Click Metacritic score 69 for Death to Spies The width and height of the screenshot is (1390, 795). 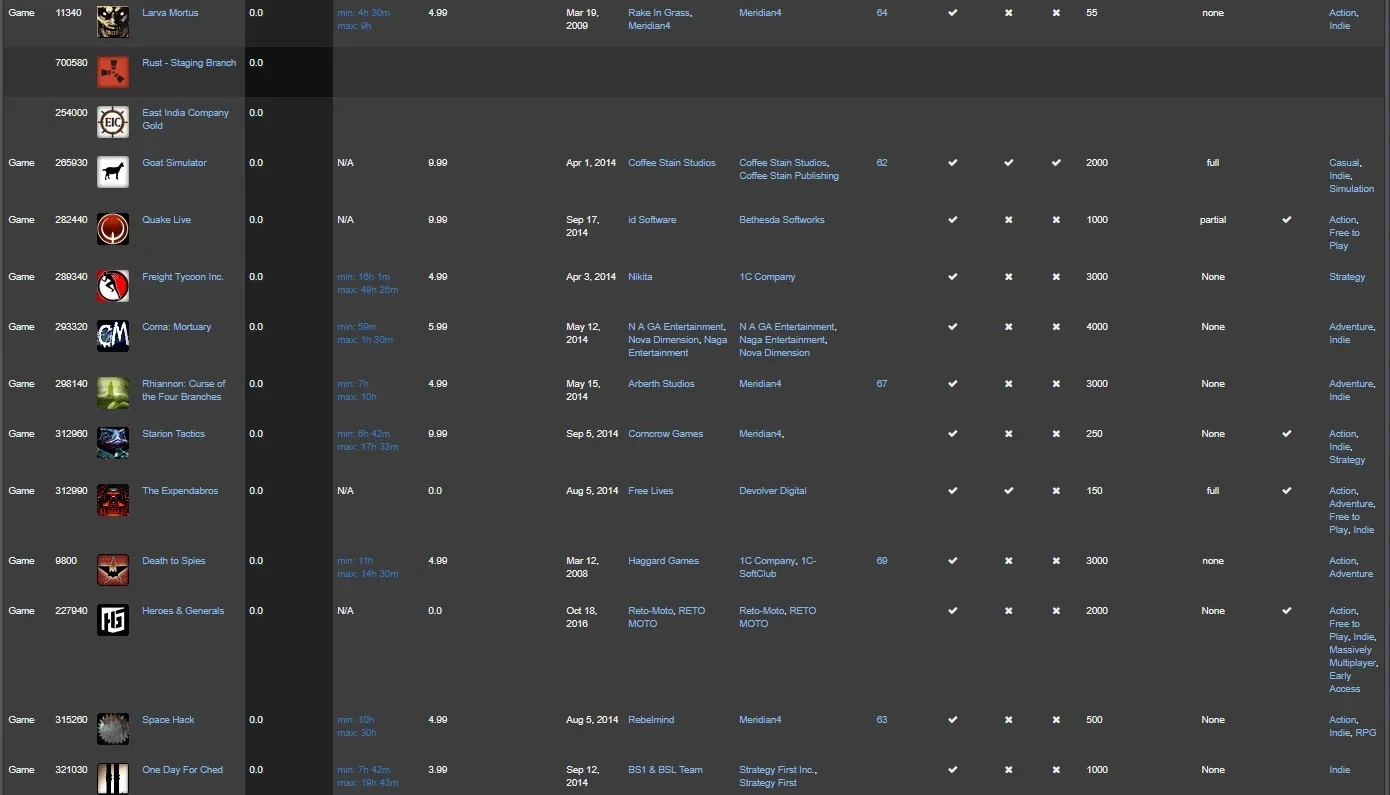(x=882, y=561)
